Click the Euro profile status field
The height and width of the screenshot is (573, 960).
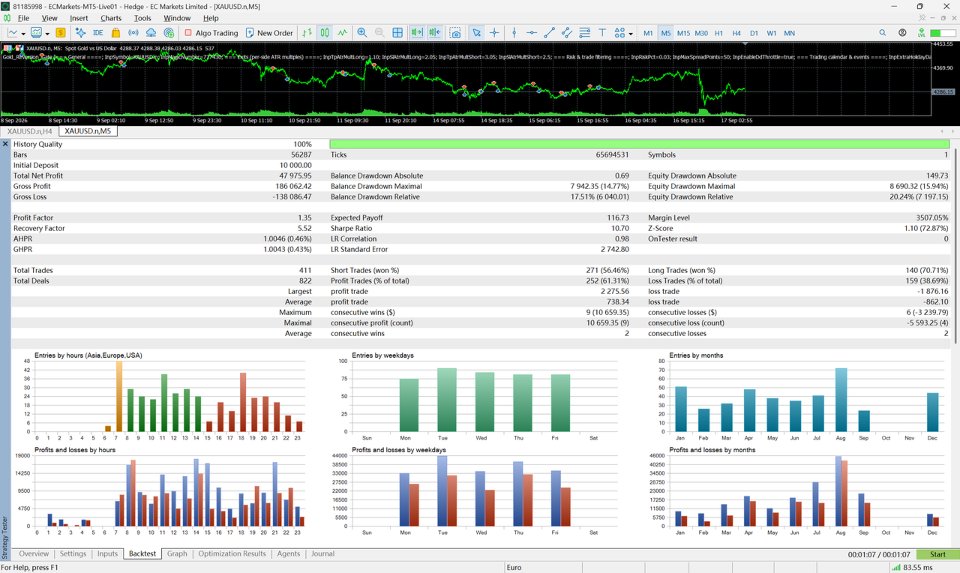click(543, 567)
